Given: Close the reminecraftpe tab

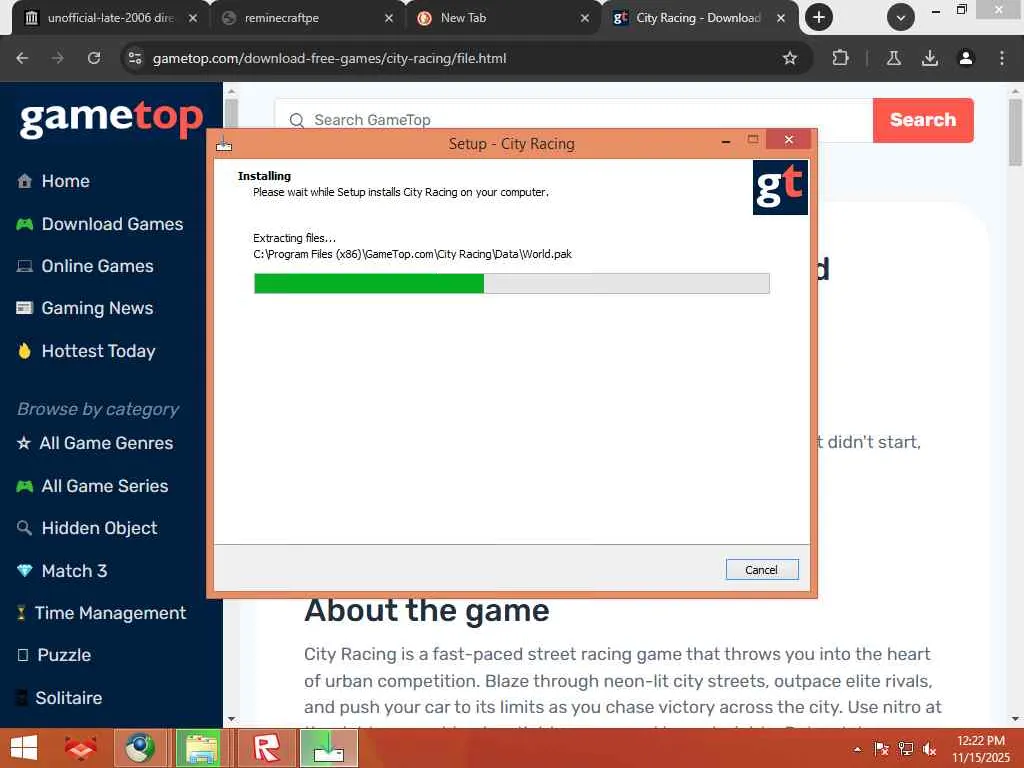Looking at the screenshot, I should [x=389, y=18].
